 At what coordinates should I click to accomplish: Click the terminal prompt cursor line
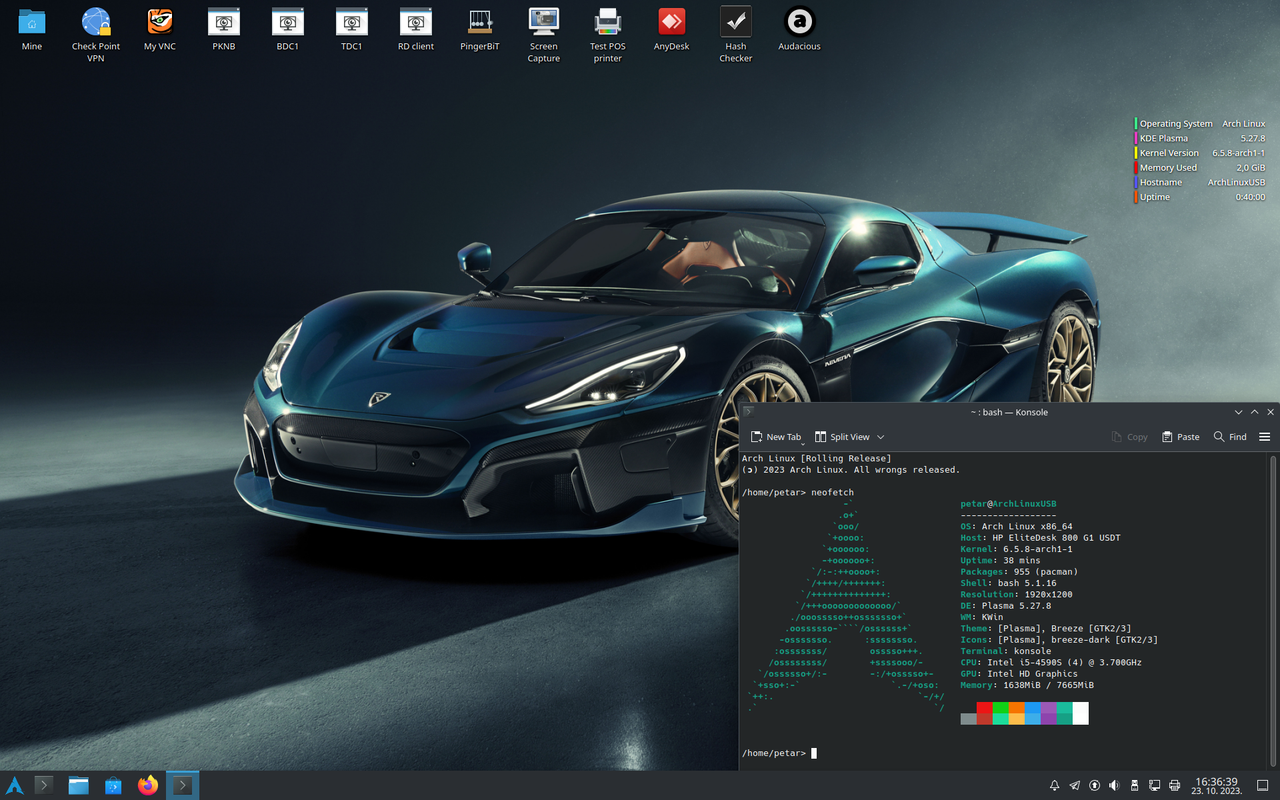[780, 753]
